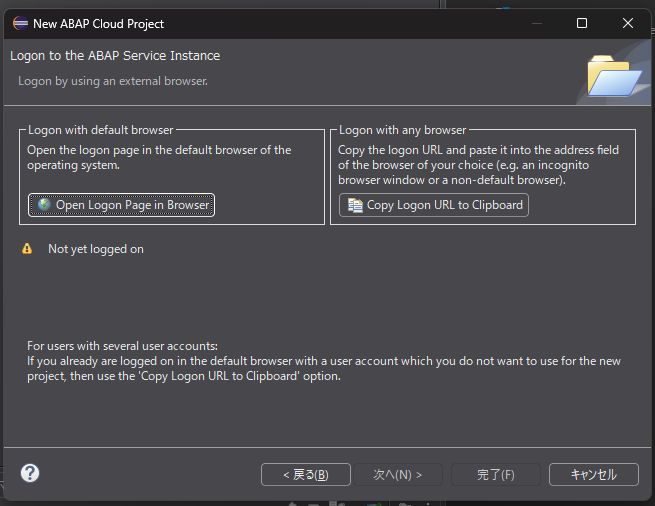655x506 pixels.
Task: Close the dialog with the X button
Action: click(x=628, y=23)
